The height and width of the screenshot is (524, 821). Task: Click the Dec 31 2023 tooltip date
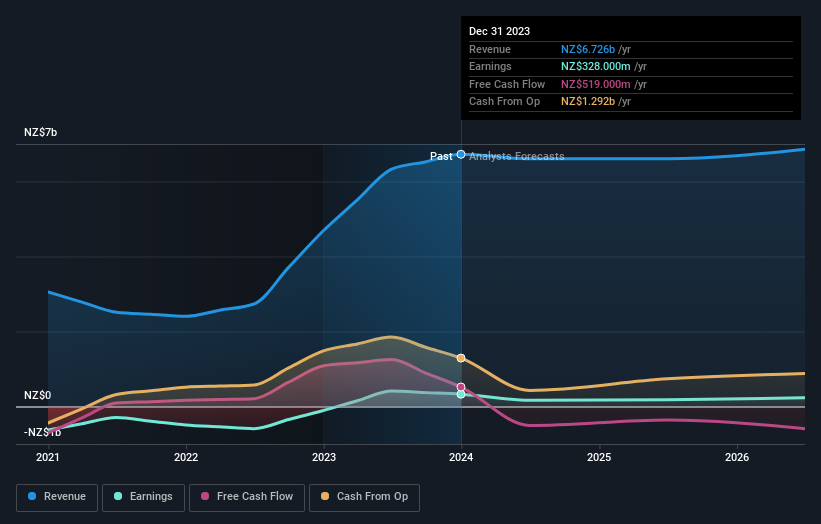coord(500,31)
